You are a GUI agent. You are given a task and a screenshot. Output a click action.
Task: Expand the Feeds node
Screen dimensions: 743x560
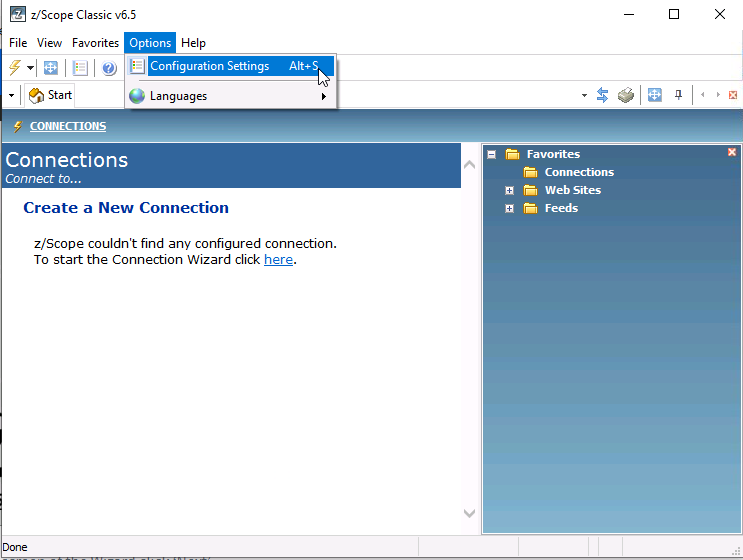509,208
